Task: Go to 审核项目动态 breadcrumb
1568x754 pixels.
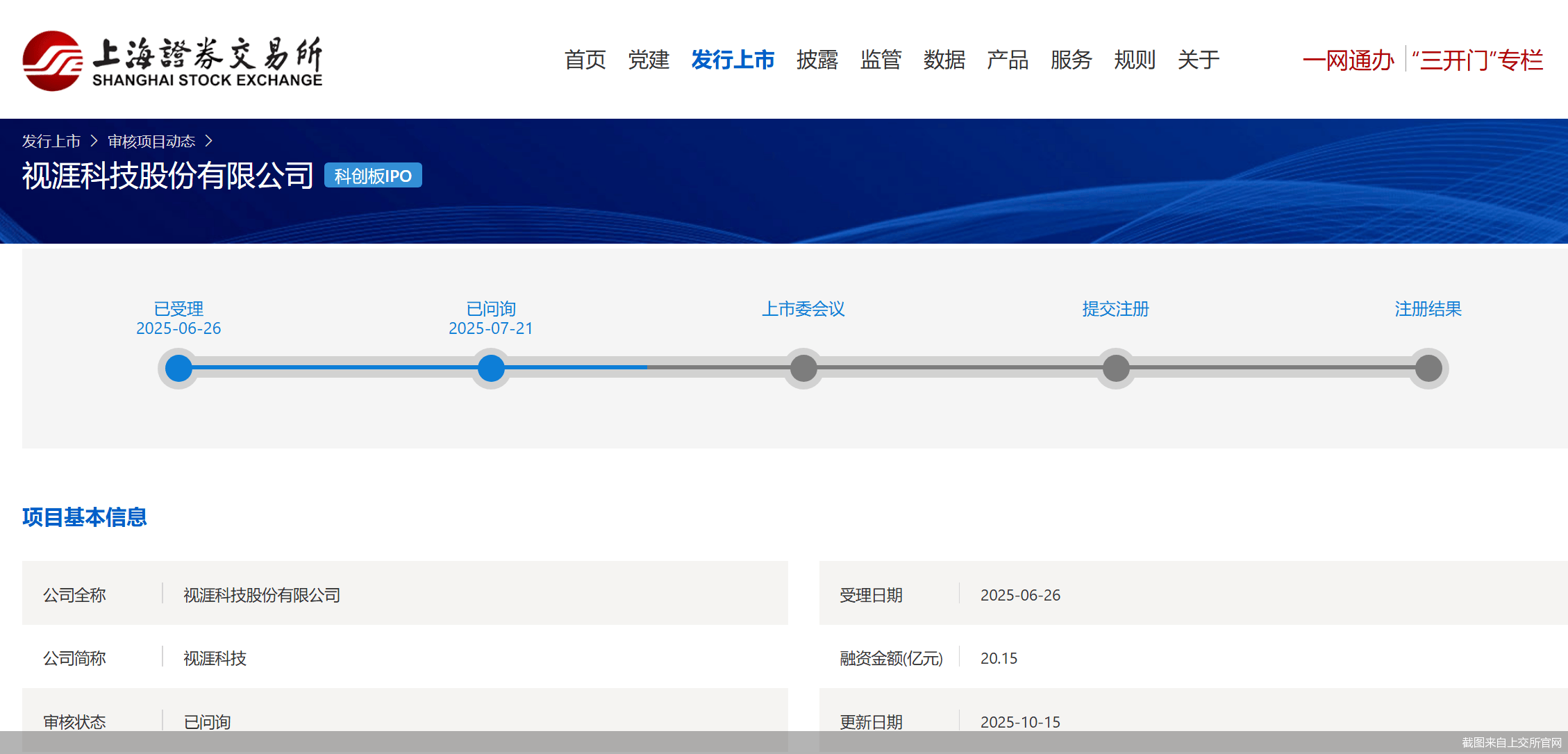Action: [x=151, y=142]
